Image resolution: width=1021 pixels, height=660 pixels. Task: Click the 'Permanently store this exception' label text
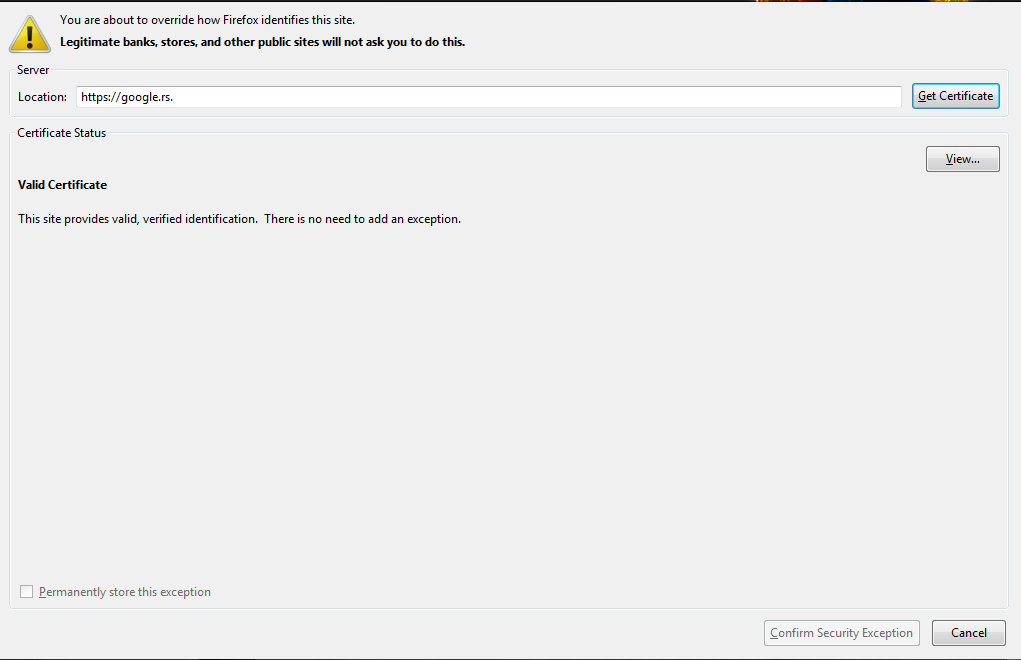click(x=125, y=592)
